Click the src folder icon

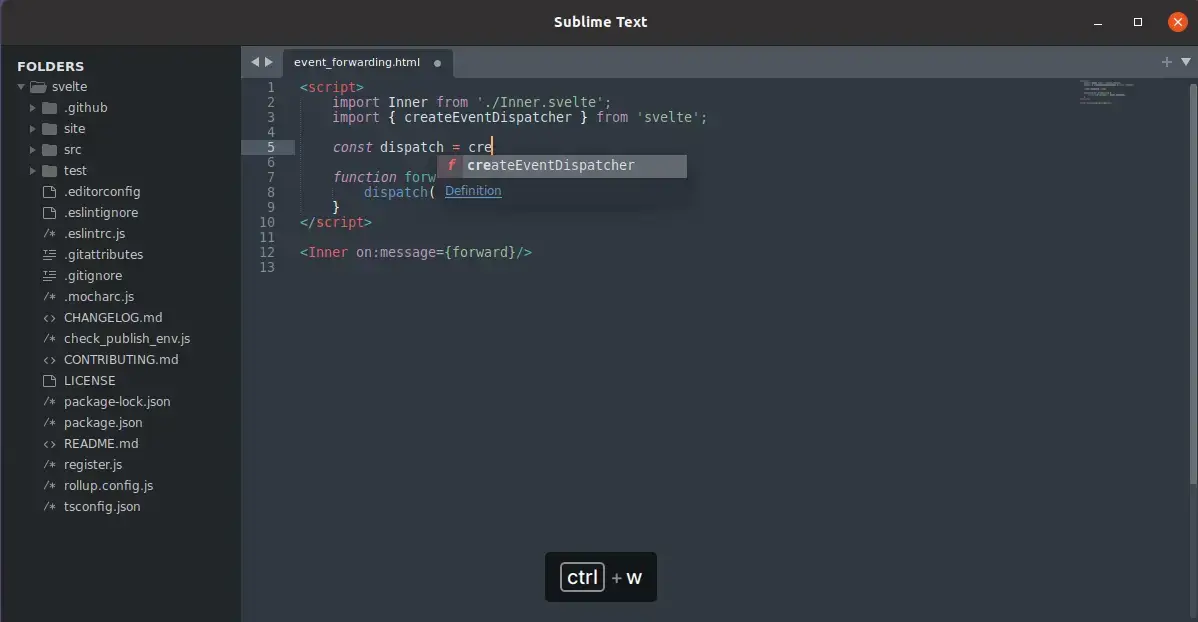pyautogui.click(x=50, y=150)
